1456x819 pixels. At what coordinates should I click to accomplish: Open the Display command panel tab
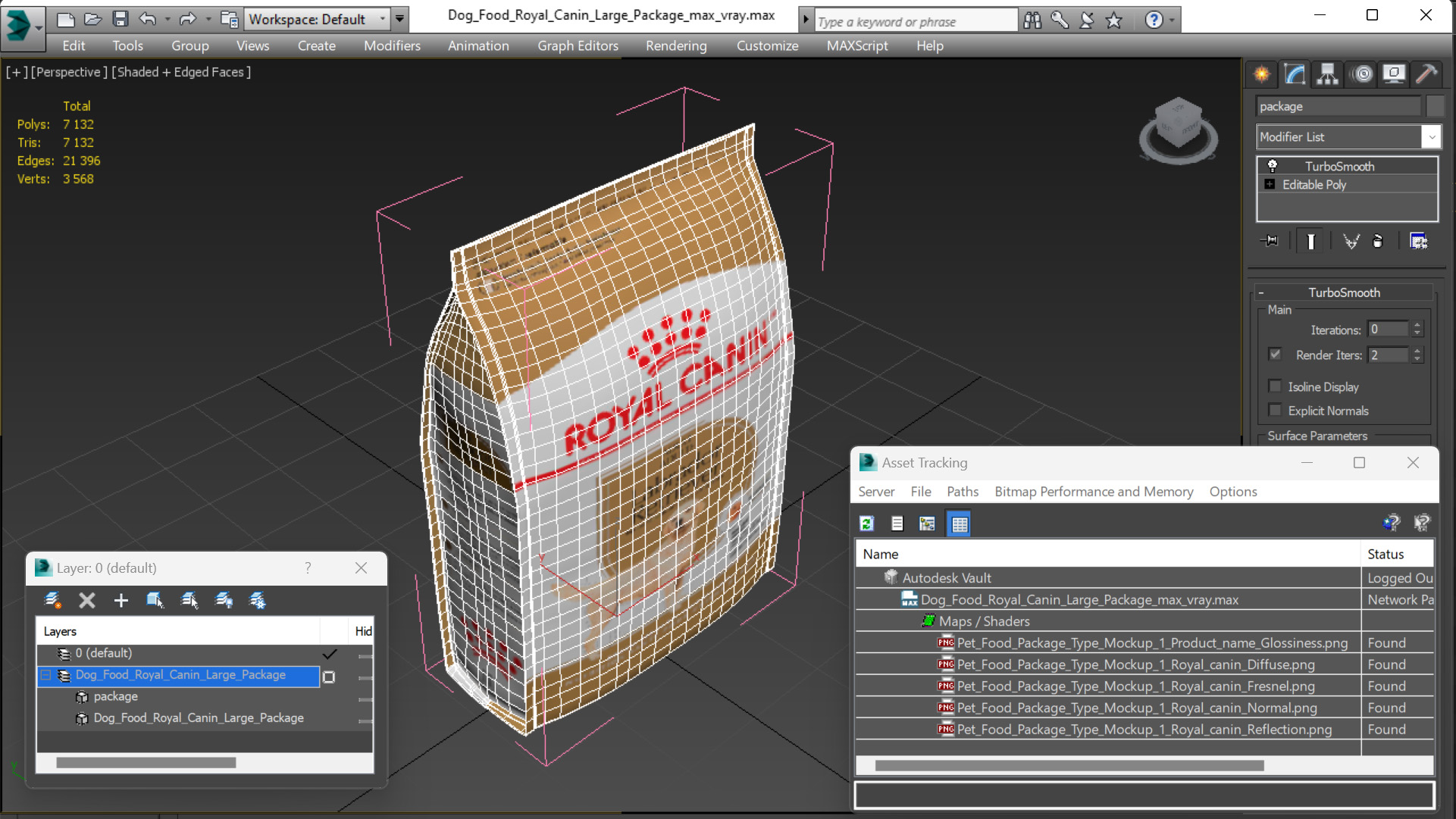1394,73
